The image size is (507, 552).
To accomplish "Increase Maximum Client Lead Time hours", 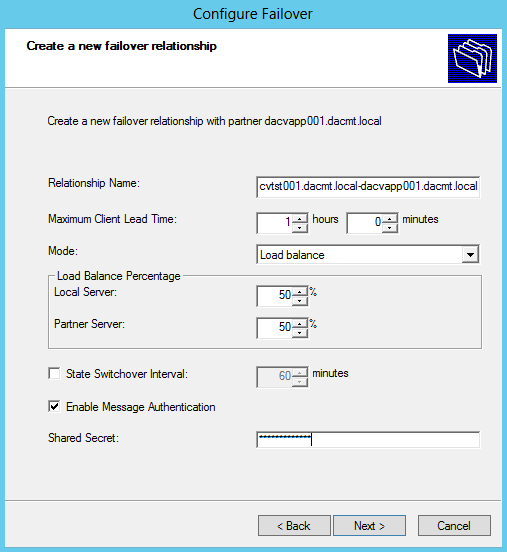I will point(299,219).
